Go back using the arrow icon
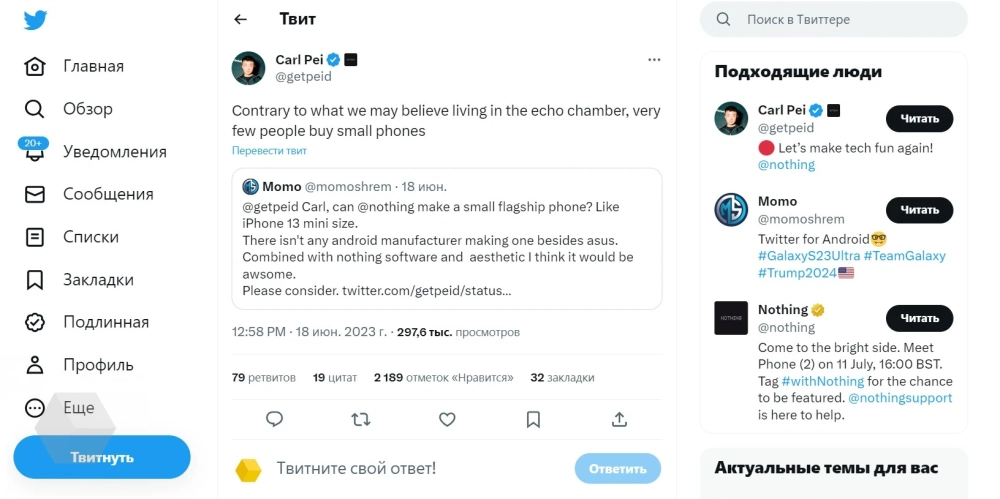This screenshot has width=1000, height=499. pos(240,19)
